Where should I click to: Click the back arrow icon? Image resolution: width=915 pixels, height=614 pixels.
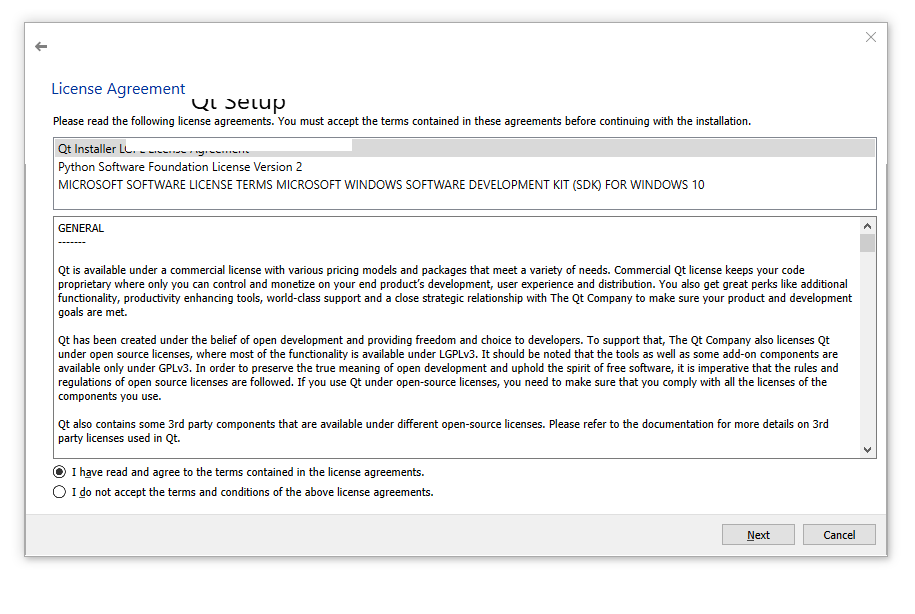pos(41,47)
